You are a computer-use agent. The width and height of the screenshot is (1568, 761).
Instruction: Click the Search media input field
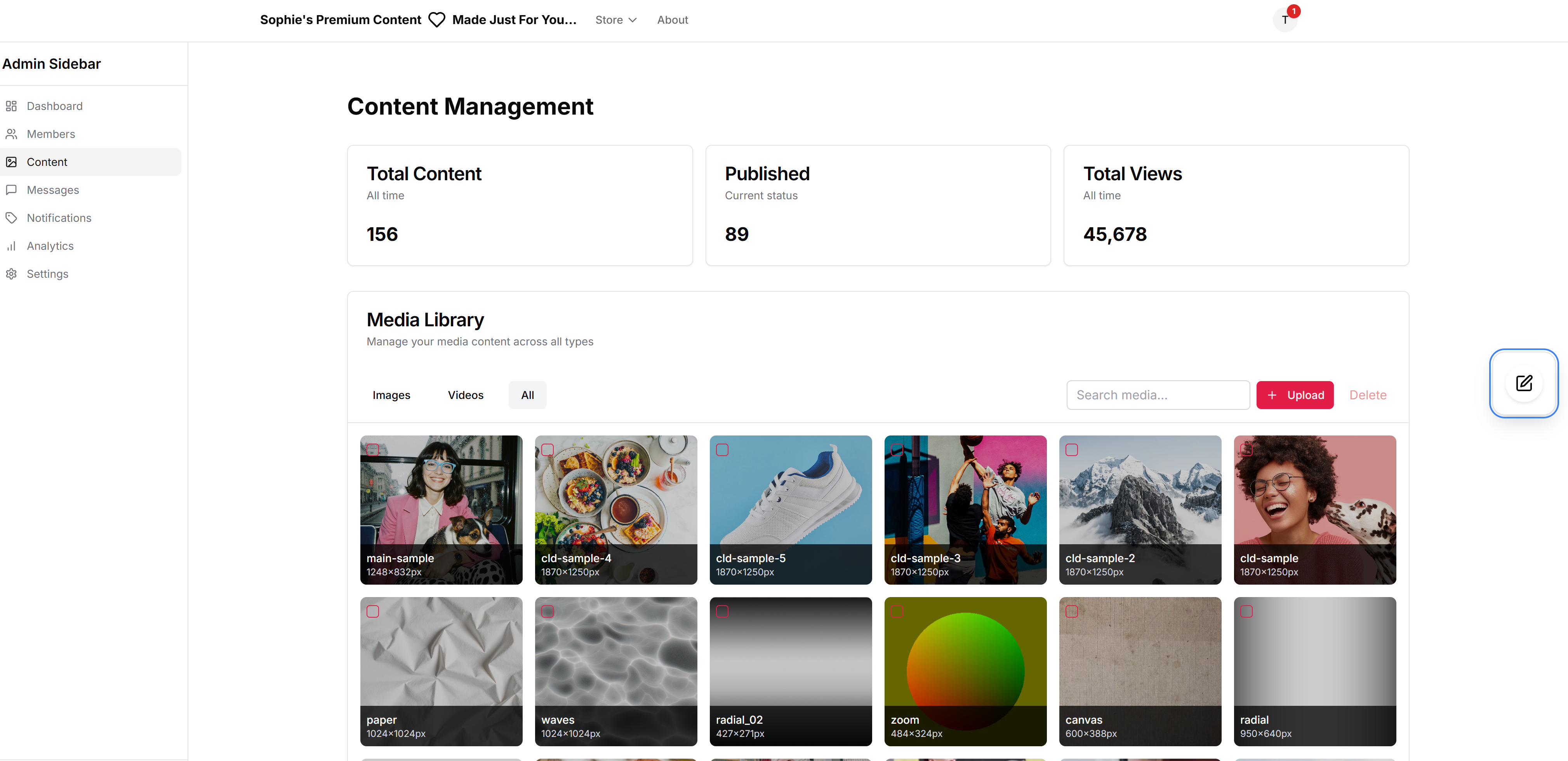click(1158, 395)
